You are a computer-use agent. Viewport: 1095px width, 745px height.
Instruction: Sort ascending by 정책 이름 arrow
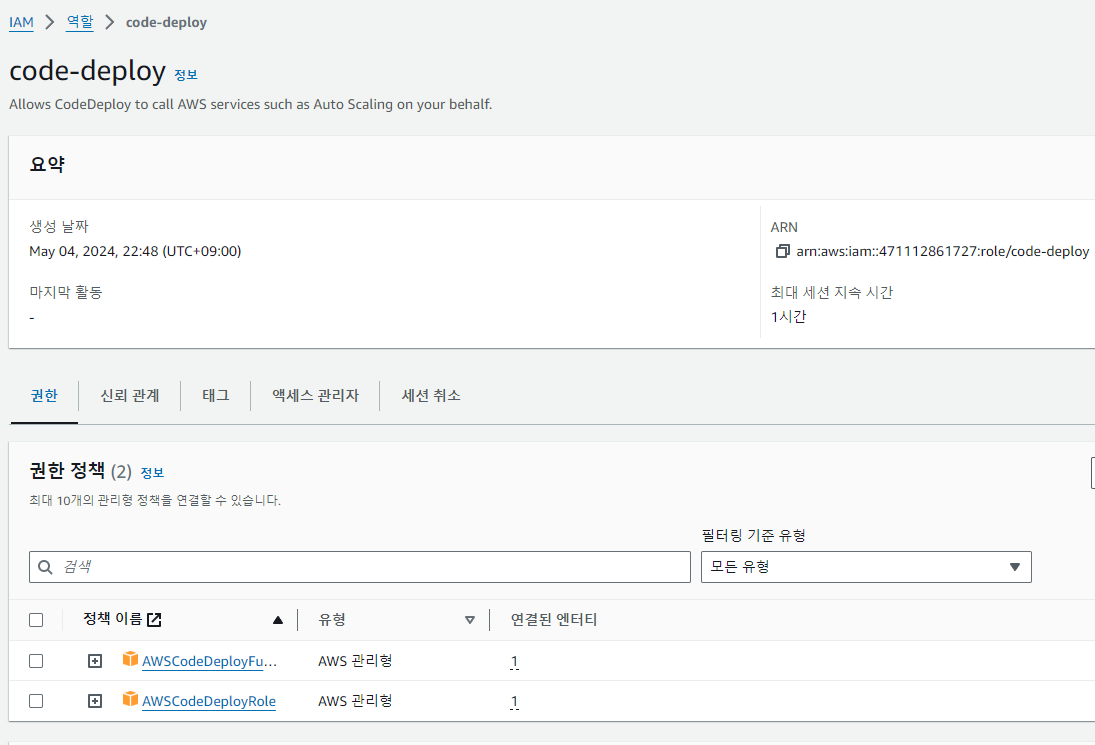coord(278,620)
